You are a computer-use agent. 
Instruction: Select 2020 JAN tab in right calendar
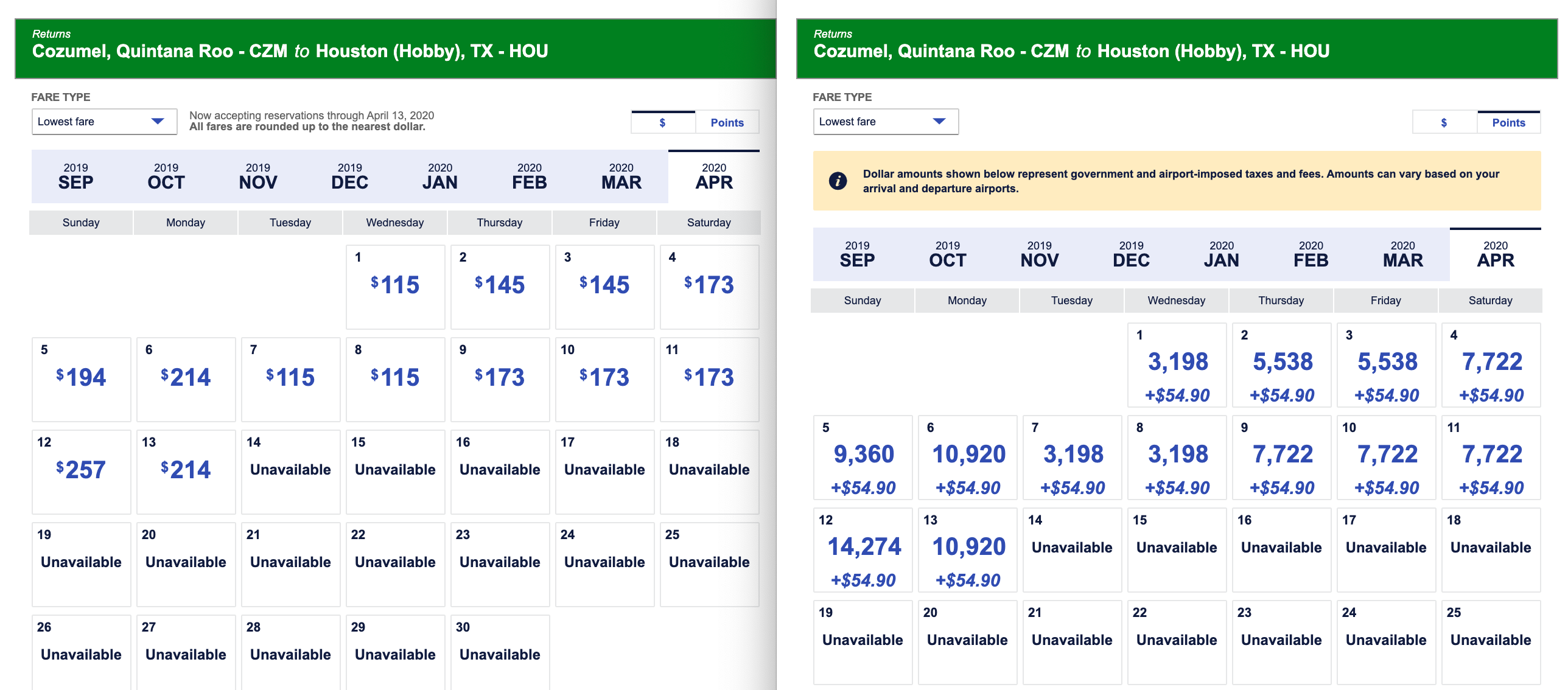coord(1221,254)
